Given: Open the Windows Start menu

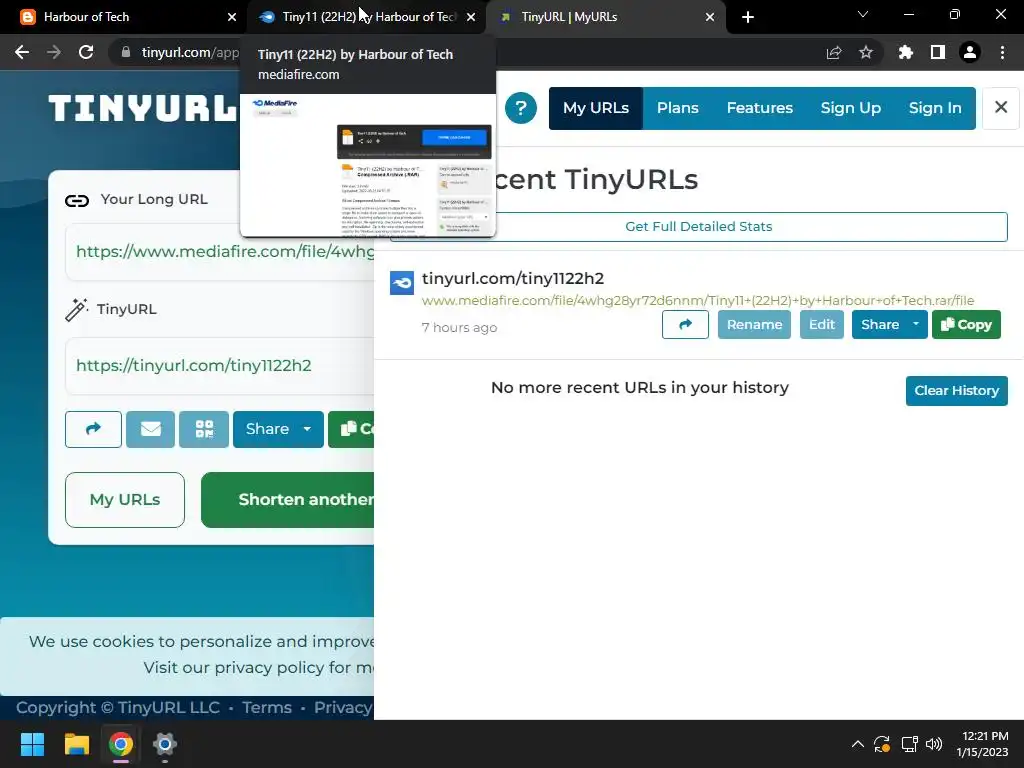Looking at the screenshot, I should [x=32, y=744].
